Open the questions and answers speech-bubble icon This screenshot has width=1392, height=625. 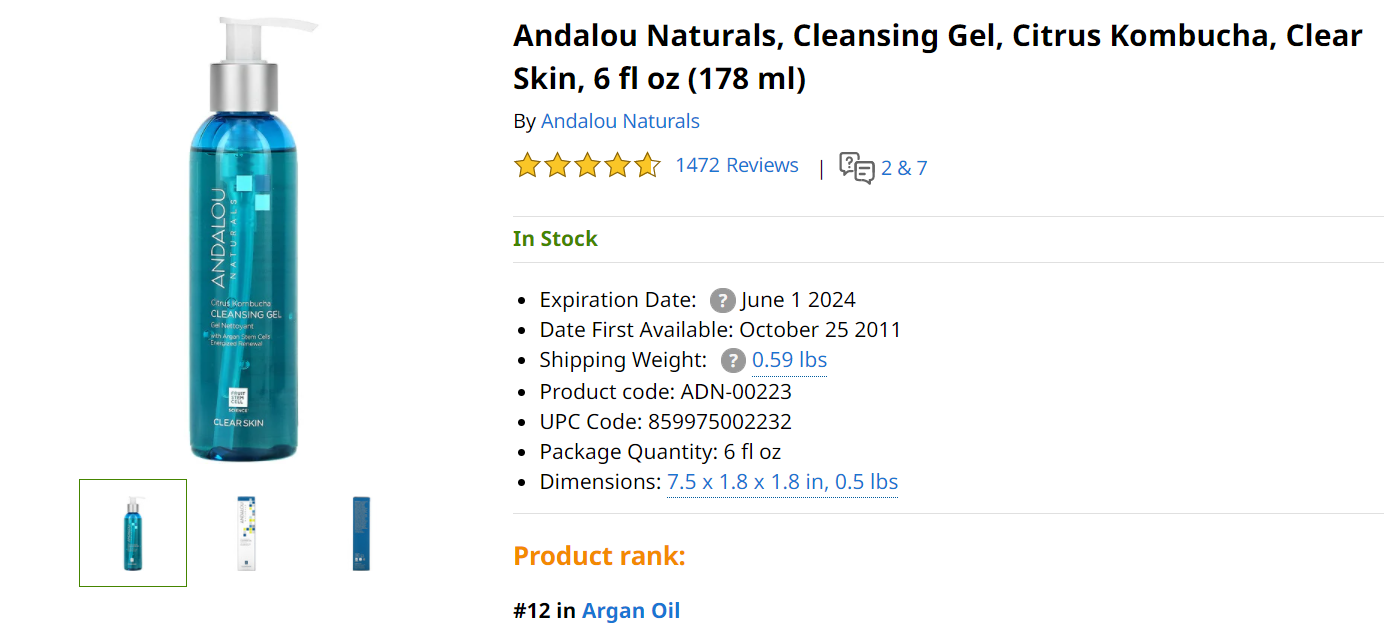pyautogui.click(x=856, y=167)
